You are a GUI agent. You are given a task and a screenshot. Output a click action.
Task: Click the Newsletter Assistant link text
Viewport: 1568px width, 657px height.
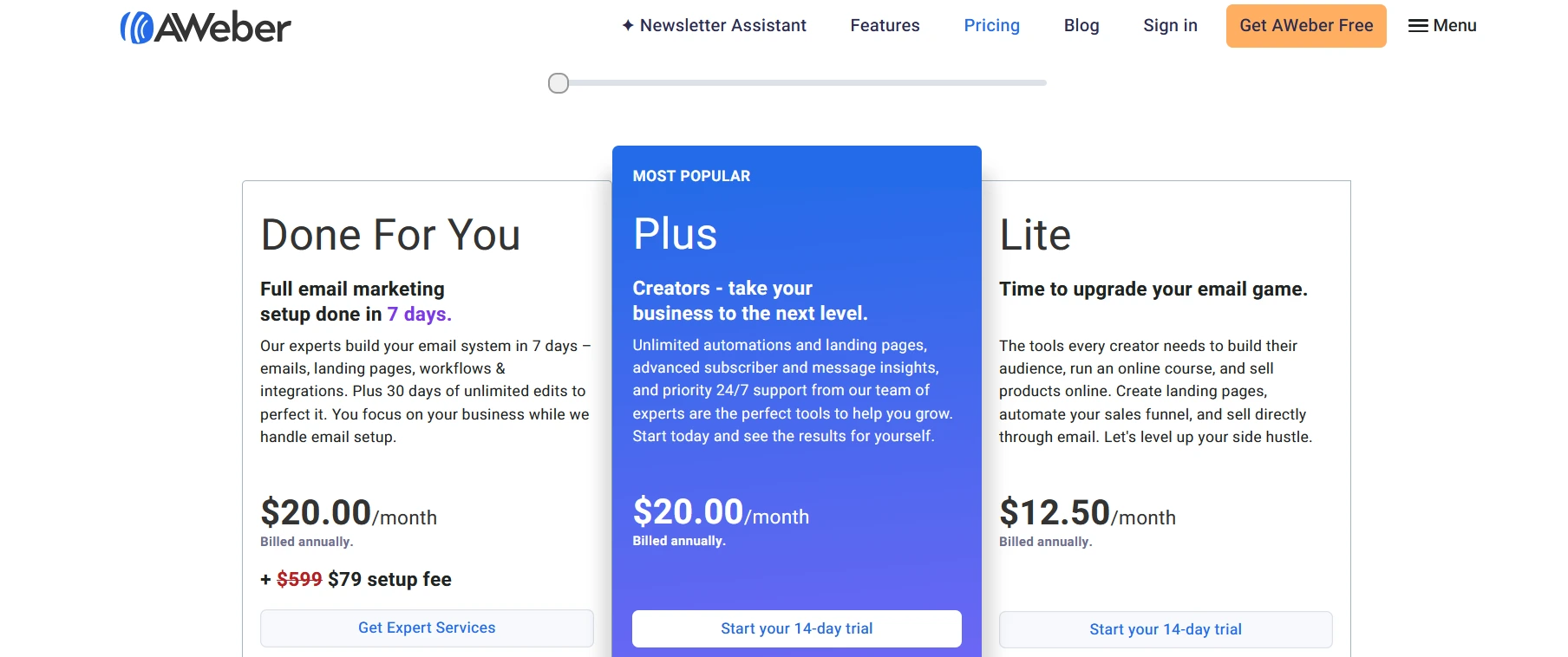723,26
